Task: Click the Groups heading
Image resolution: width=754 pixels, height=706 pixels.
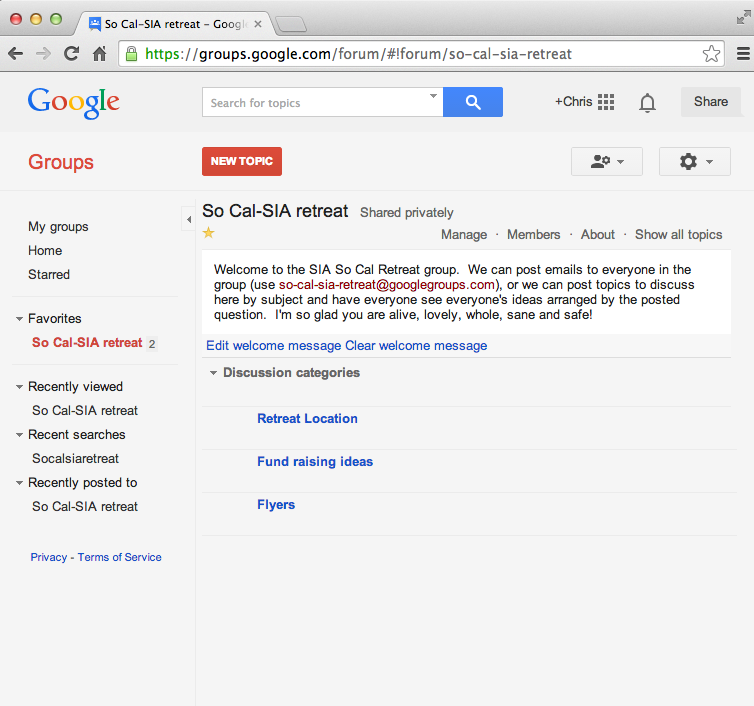Action: [61, 162]
